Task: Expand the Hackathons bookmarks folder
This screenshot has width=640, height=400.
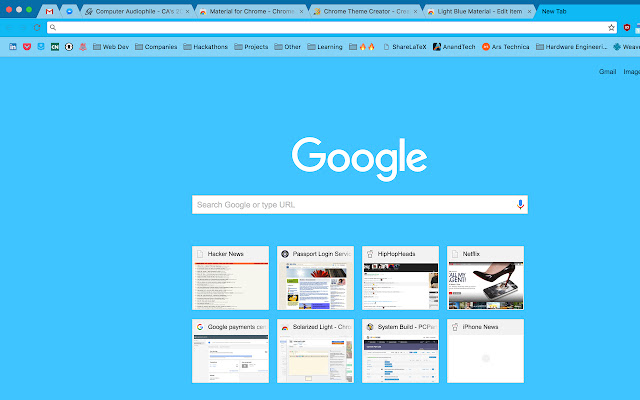Action: (205, 47)
